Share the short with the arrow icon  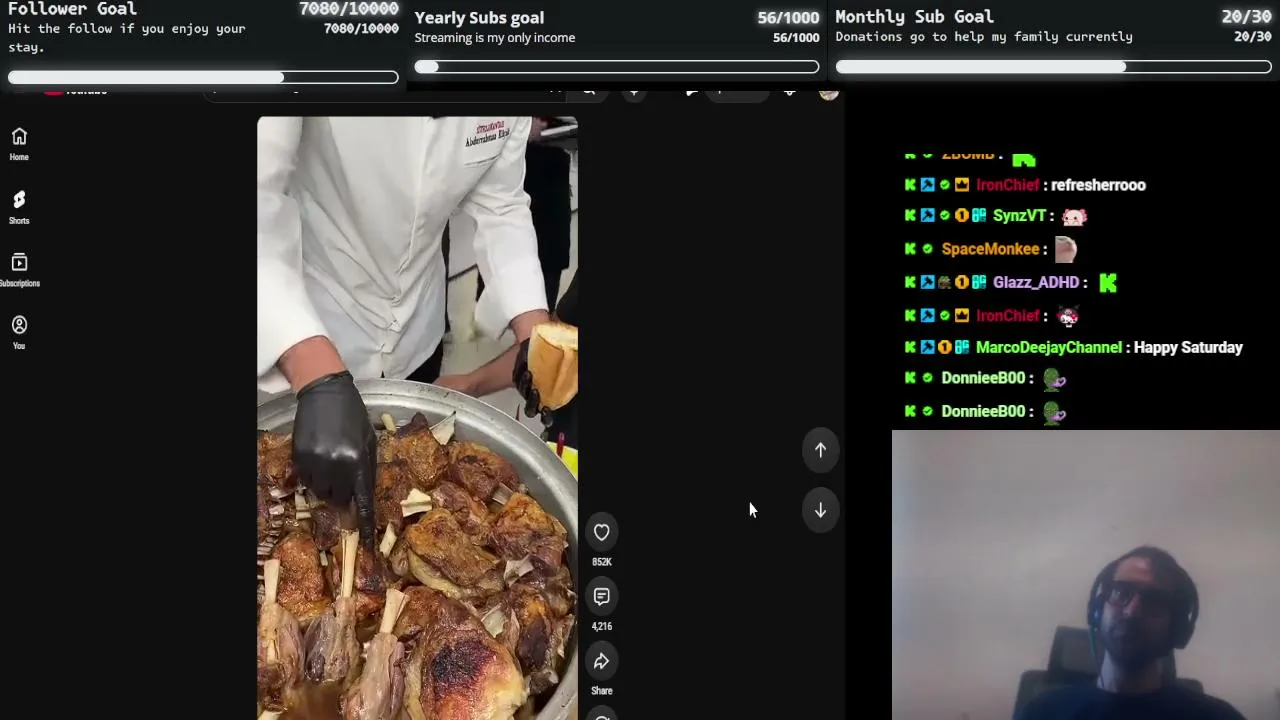[x=601, y=661]
